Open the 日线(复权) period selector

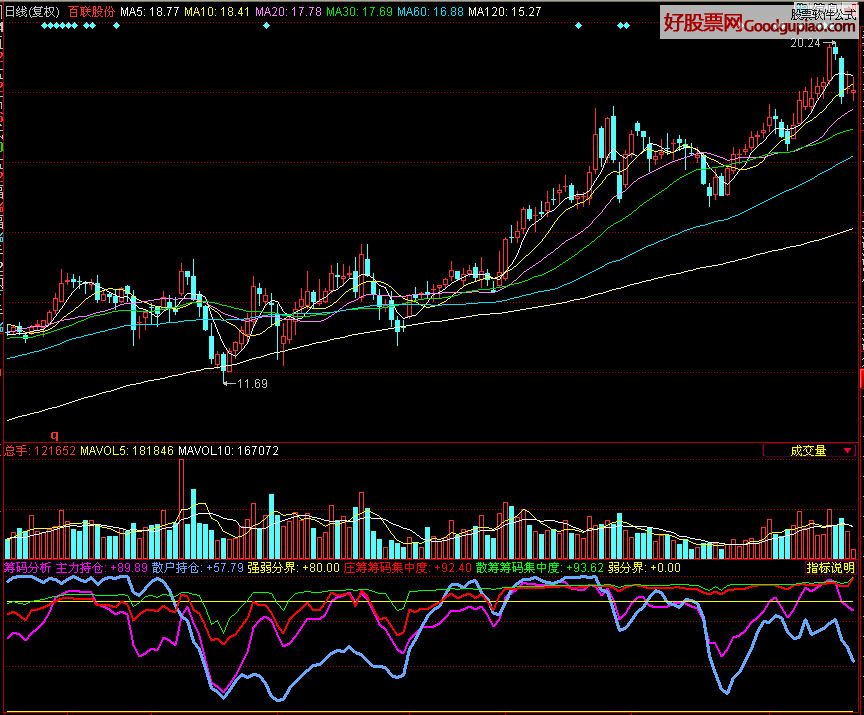point(31,11)
